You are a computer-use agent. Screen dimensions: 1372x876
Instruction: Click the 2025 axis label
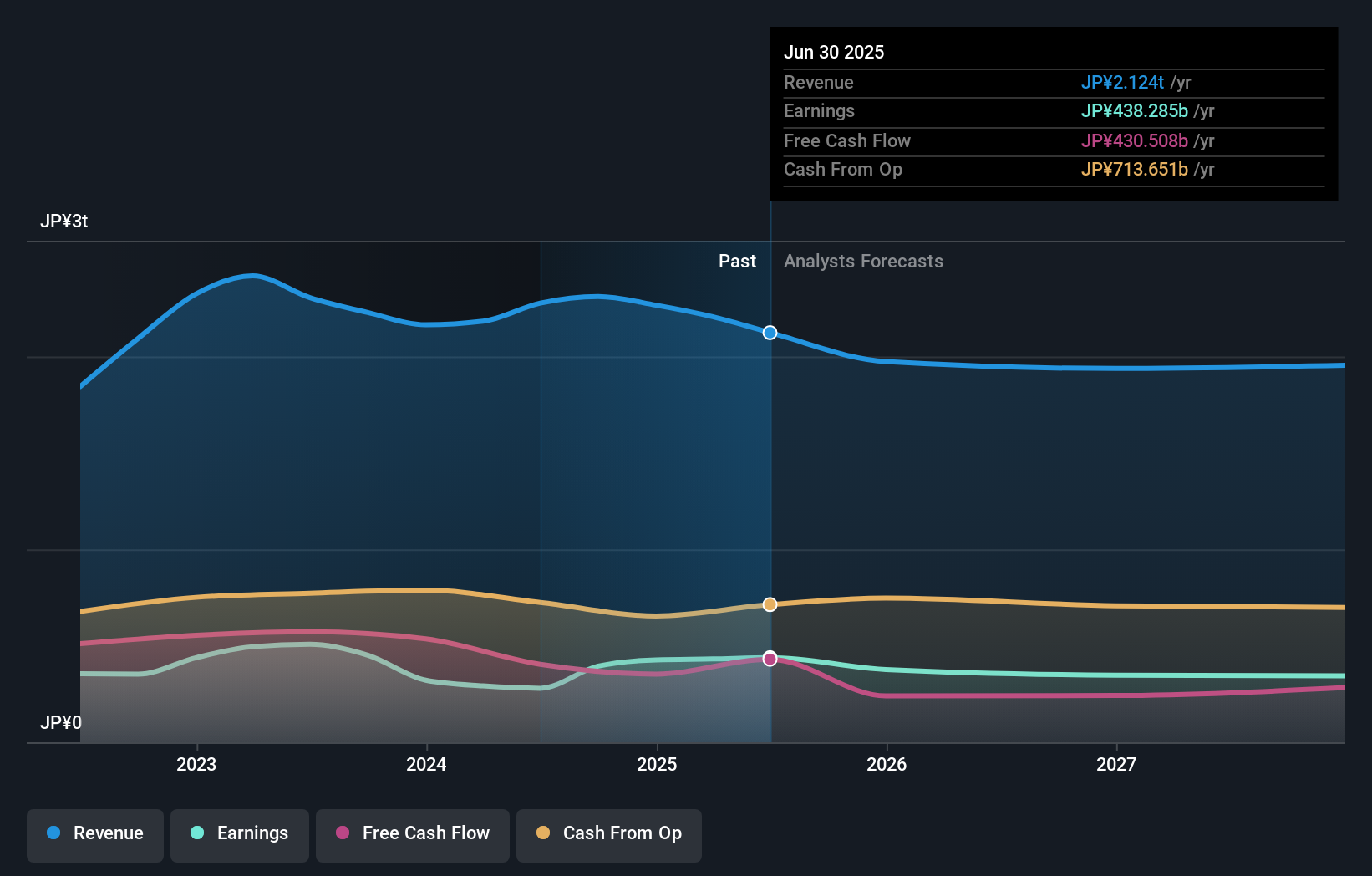[x=657, y=764]
